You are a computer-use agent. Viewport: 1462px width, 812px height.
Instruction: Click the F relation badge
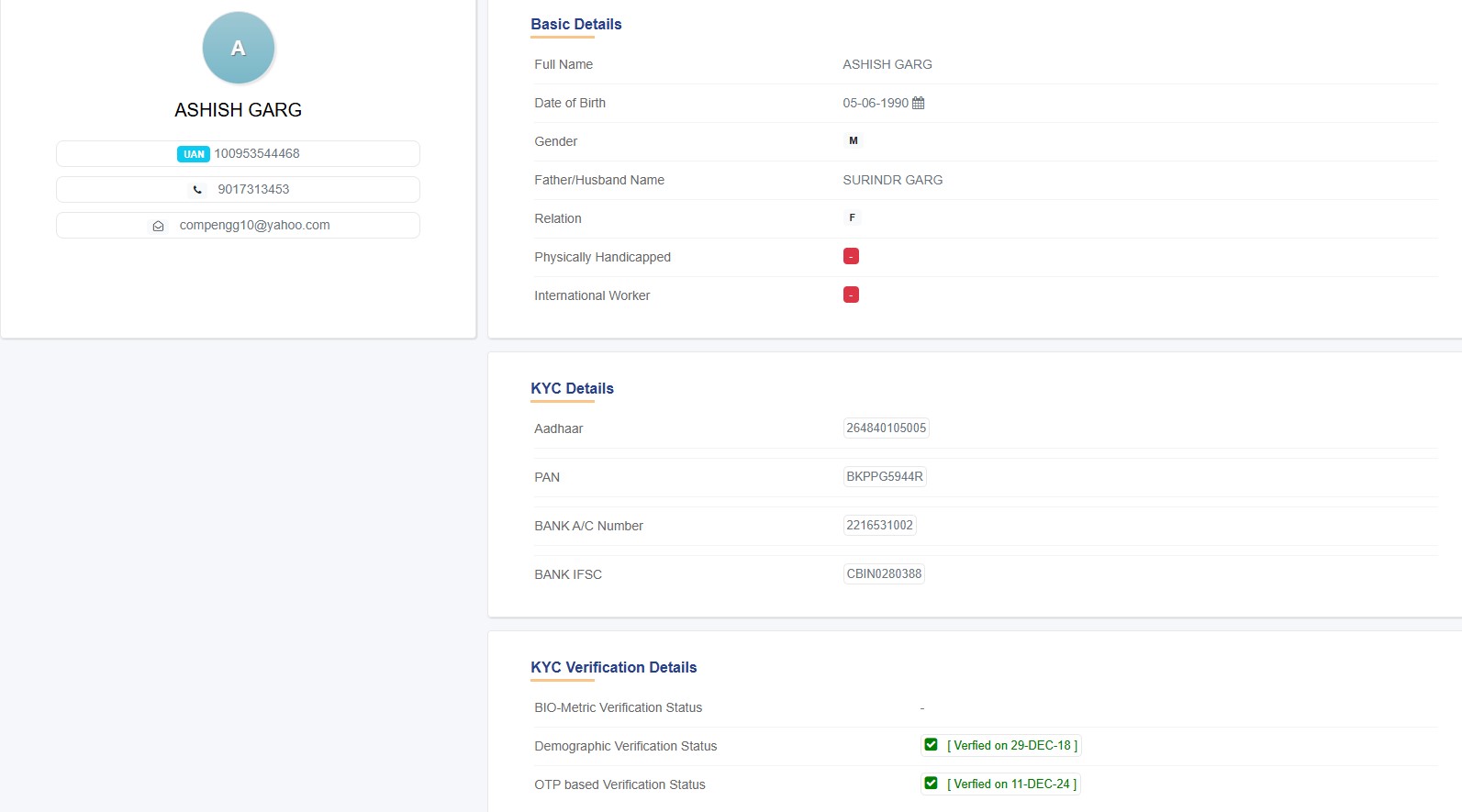point(852,218)
